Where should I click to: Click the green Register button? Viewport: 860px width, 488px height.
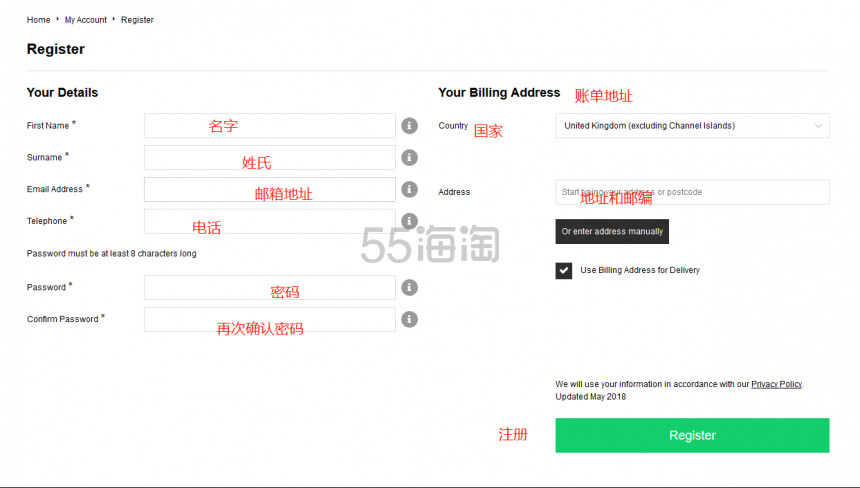[x=692, y=435]
